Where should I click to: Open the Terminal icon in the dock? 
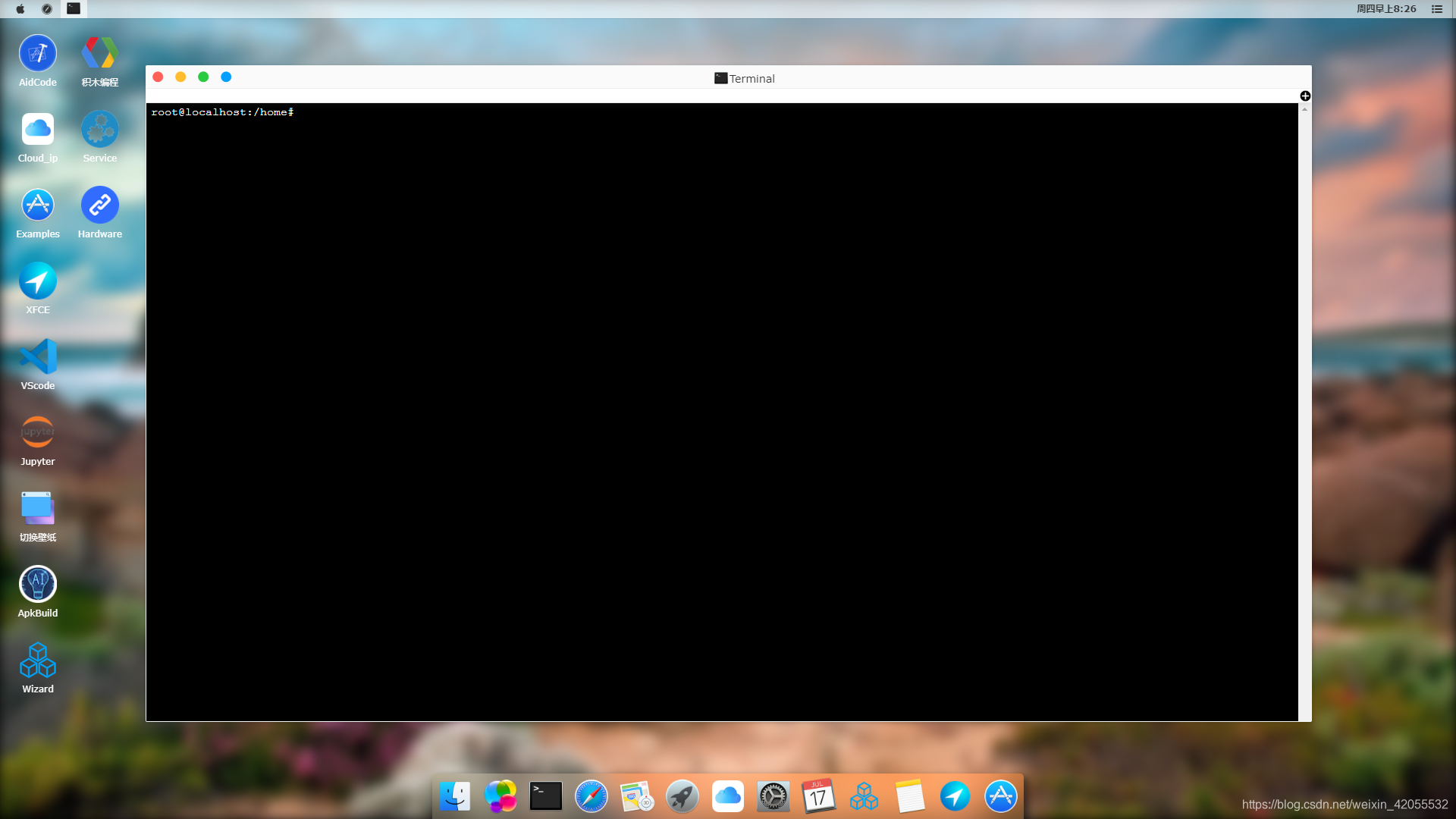pyautogui.click(x=546, y=796)
